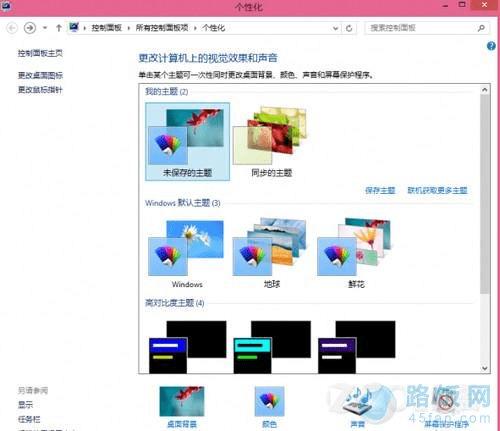Click the search magnifier icon
500x431 pixels.
(481, 28)
